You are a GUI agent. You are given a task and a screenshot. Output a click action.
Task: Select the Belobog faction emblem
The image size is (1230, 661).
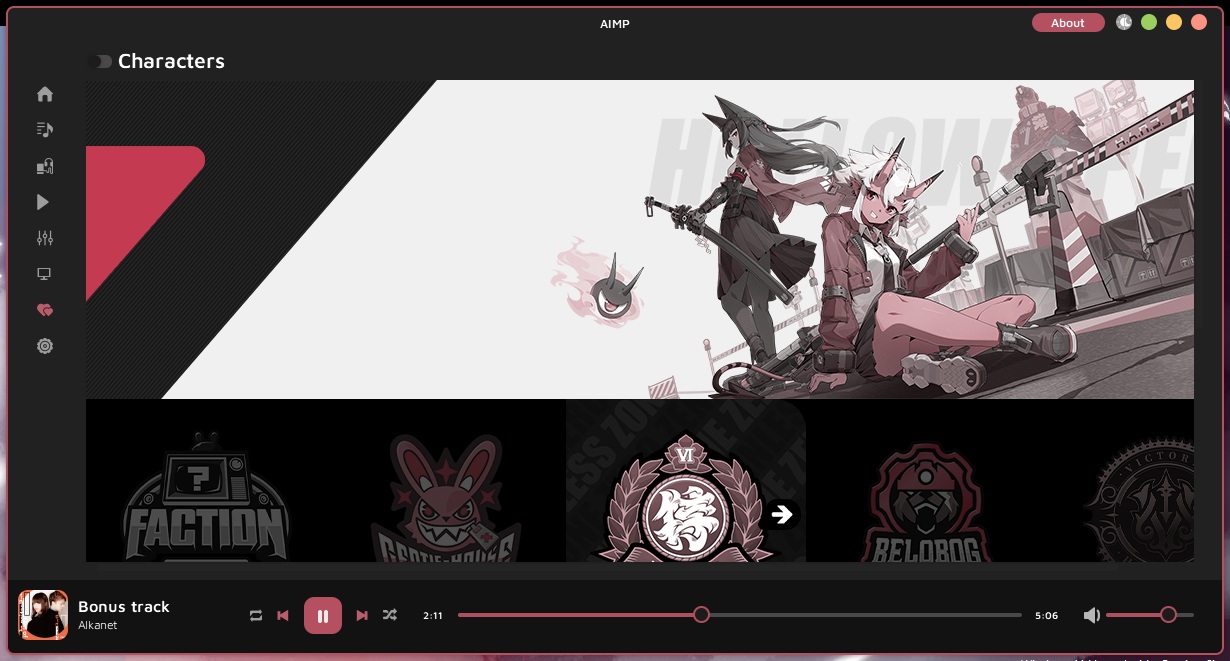[926, 502]
